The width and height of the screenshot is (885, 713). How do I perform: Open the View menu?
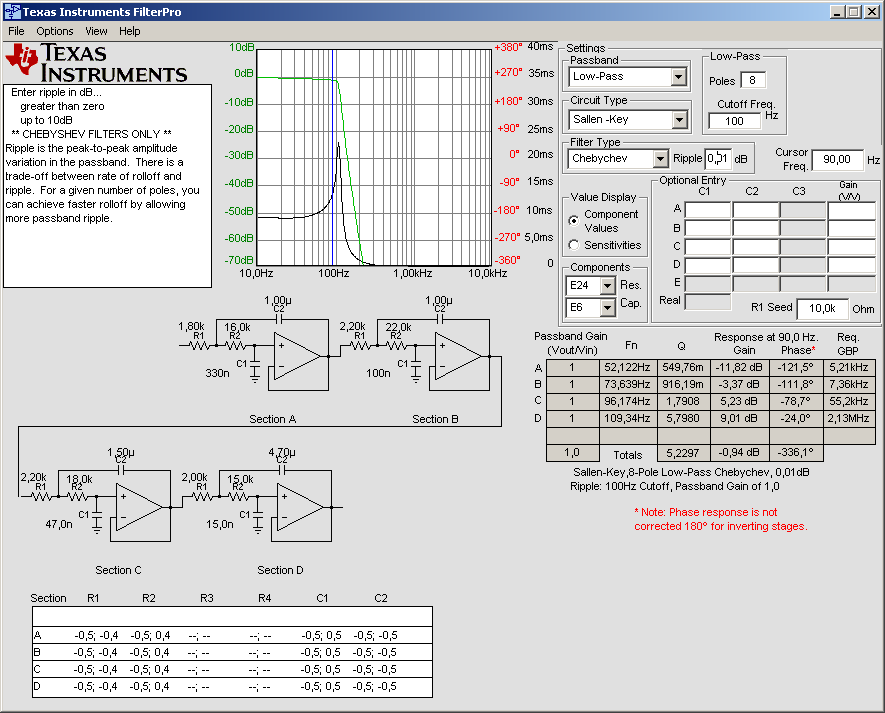coord(96,31)
